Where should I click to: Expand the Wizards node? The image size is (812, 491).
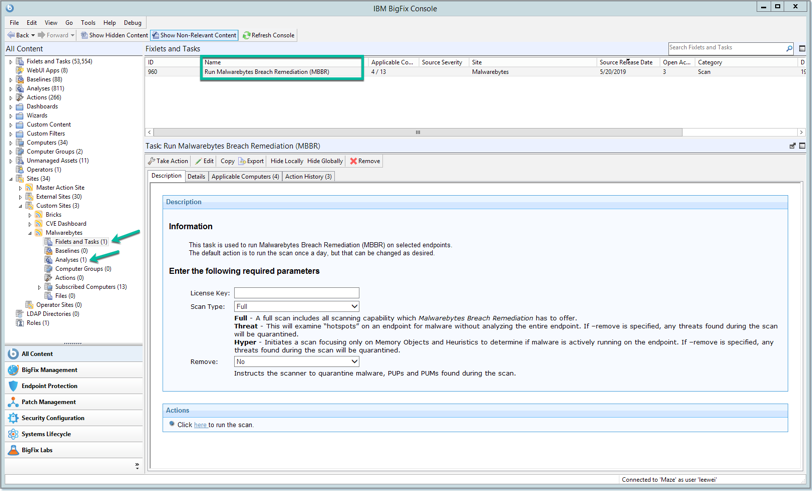click(x=10, y=116)
